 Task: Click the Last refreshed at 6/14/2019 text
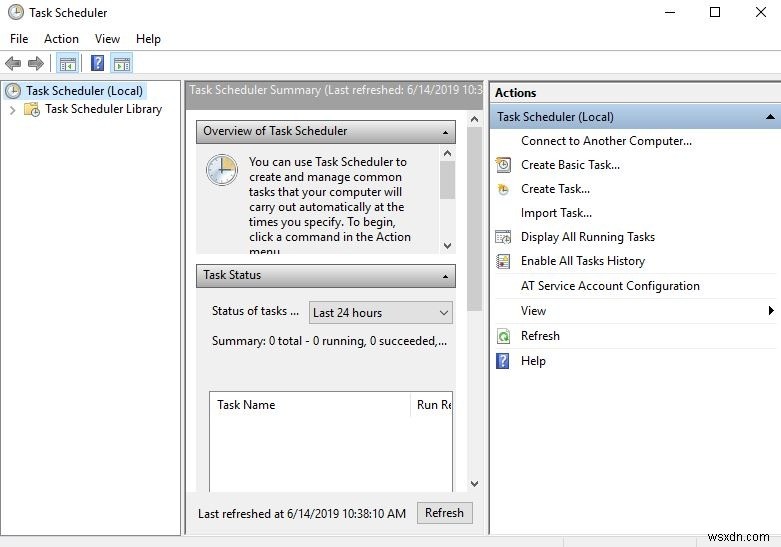tap(302, 514)
